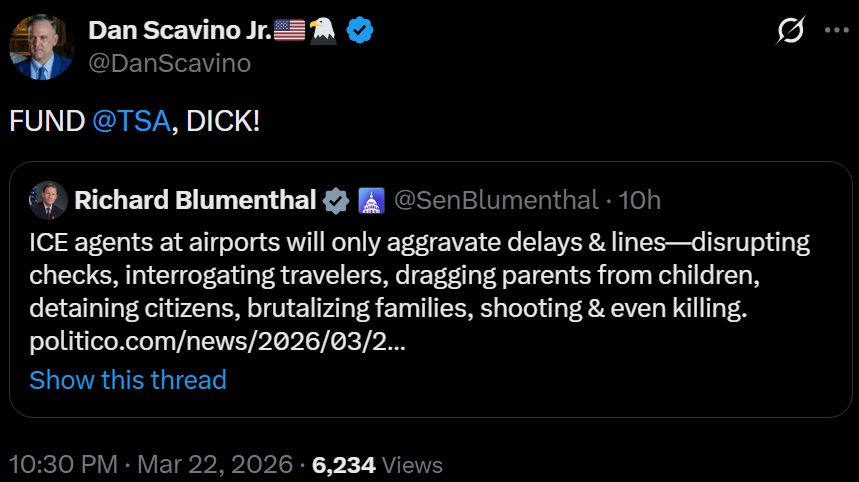Screen dimensions: 859x482
Task: Click the Grok slashed-circle icon
Action: pos(790,32)
